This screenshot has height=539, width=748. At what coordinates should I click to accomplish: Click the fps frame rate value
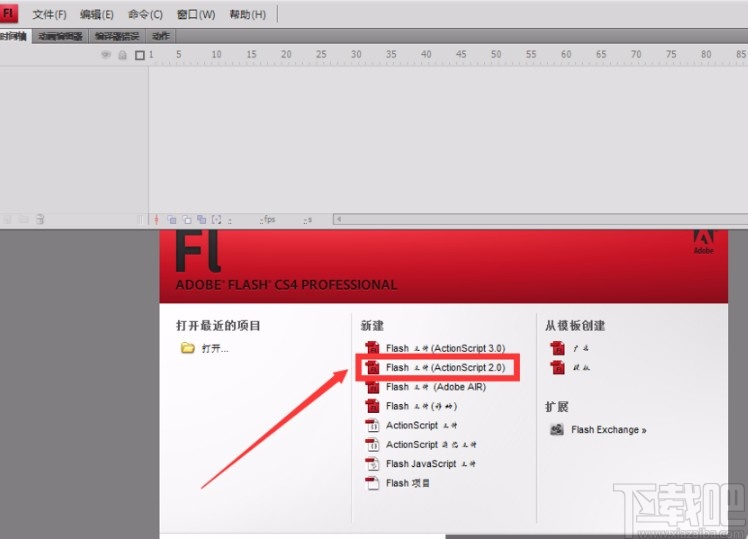[x=268, y=219]
